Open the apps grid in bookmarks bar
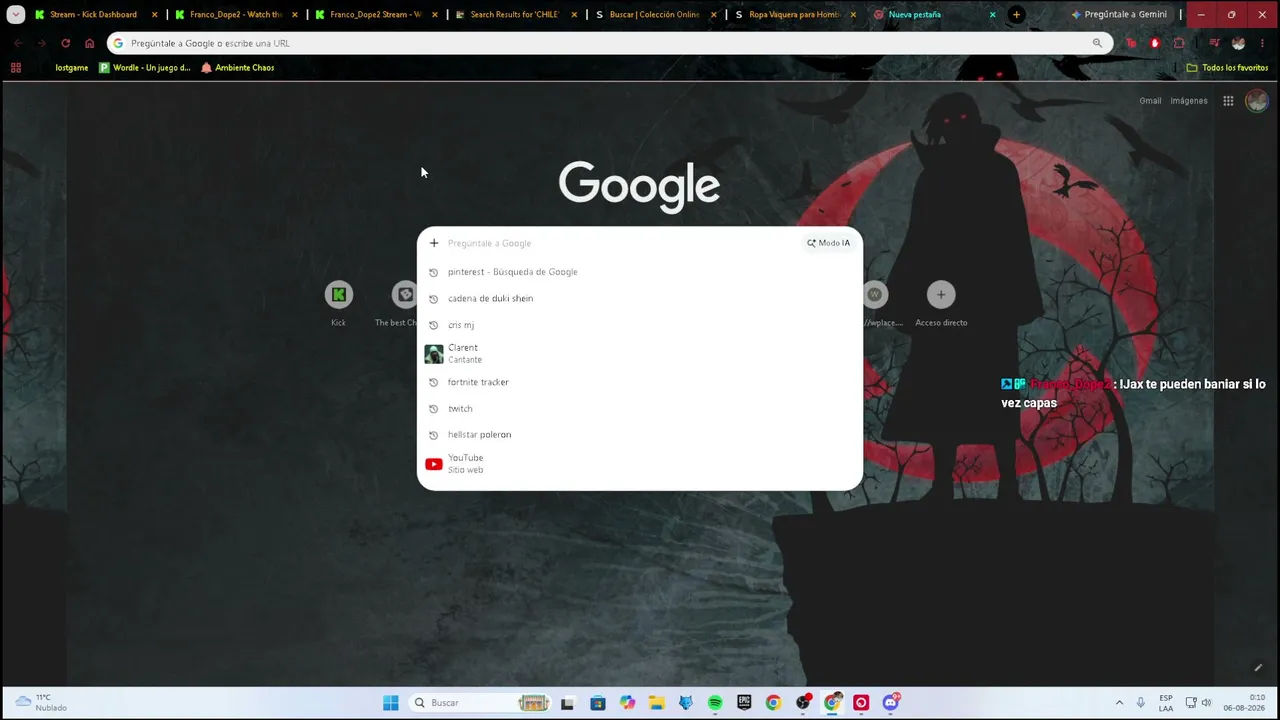Screen dimensions: 1280x720 point(16,68)
